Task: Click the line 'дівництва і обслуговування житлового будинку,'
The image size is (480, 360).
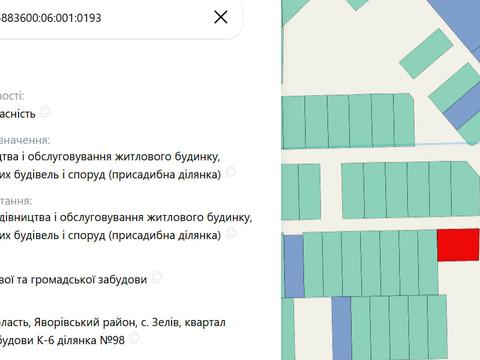Action: click(126, 218)
